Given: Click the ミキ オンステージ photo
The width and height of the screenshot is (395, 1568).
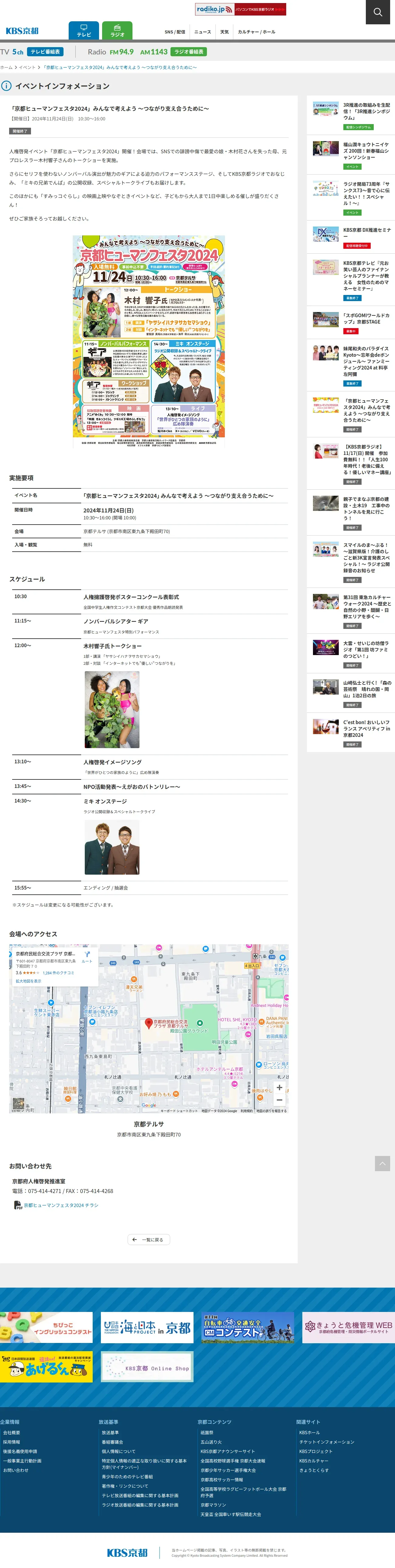Looking at the screenshot, I should coord(112,847).
